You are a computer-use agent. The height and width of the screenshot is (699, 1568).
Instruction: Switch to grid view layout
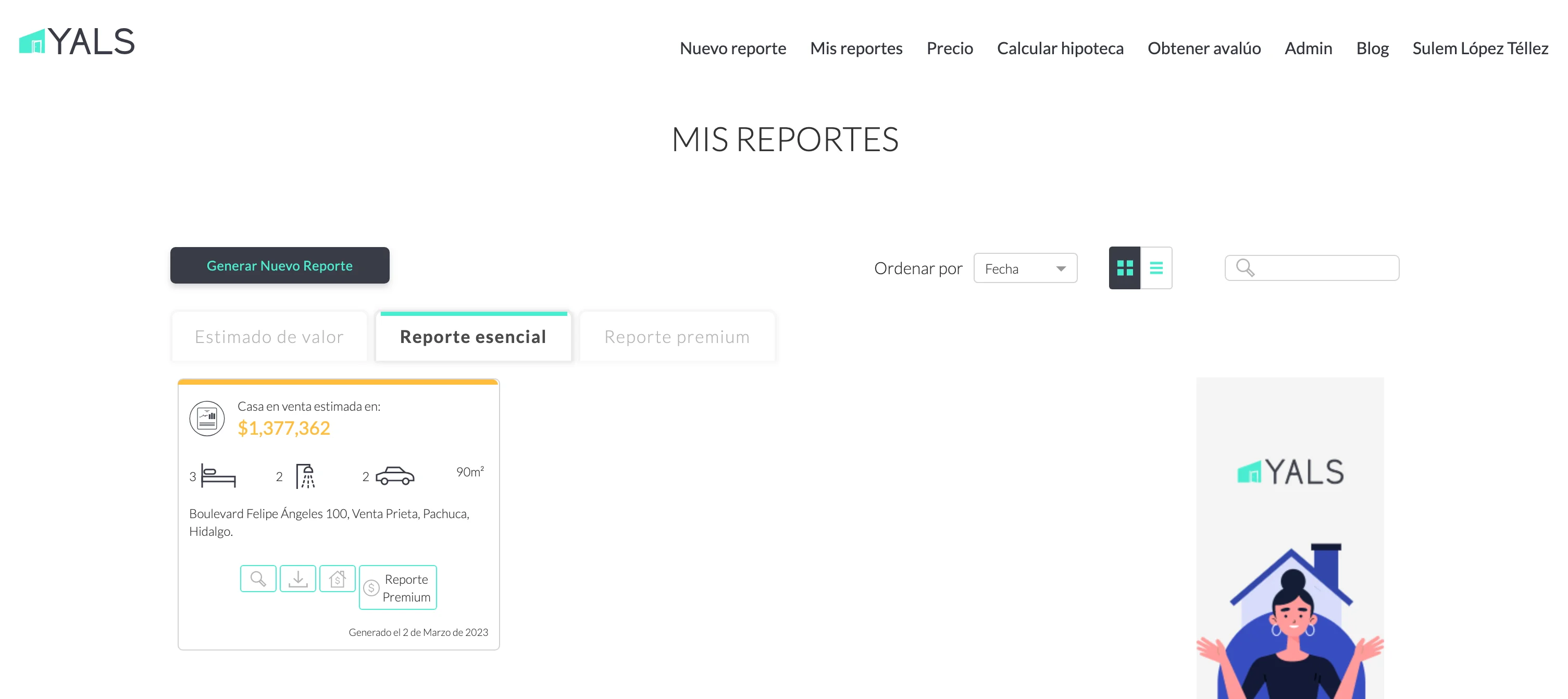[x=1124, y=268]
